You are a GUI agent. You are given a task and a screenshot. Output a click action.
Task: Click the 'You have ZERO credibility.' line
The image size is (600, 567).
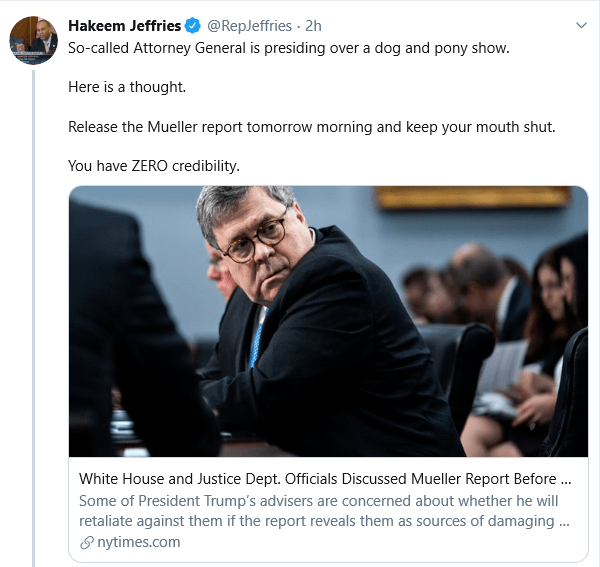[x=154, y=165]
